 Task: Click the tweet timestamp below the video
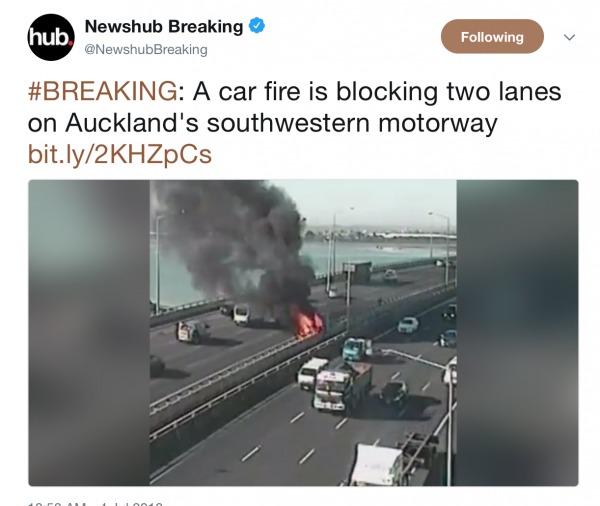(95, 503)
